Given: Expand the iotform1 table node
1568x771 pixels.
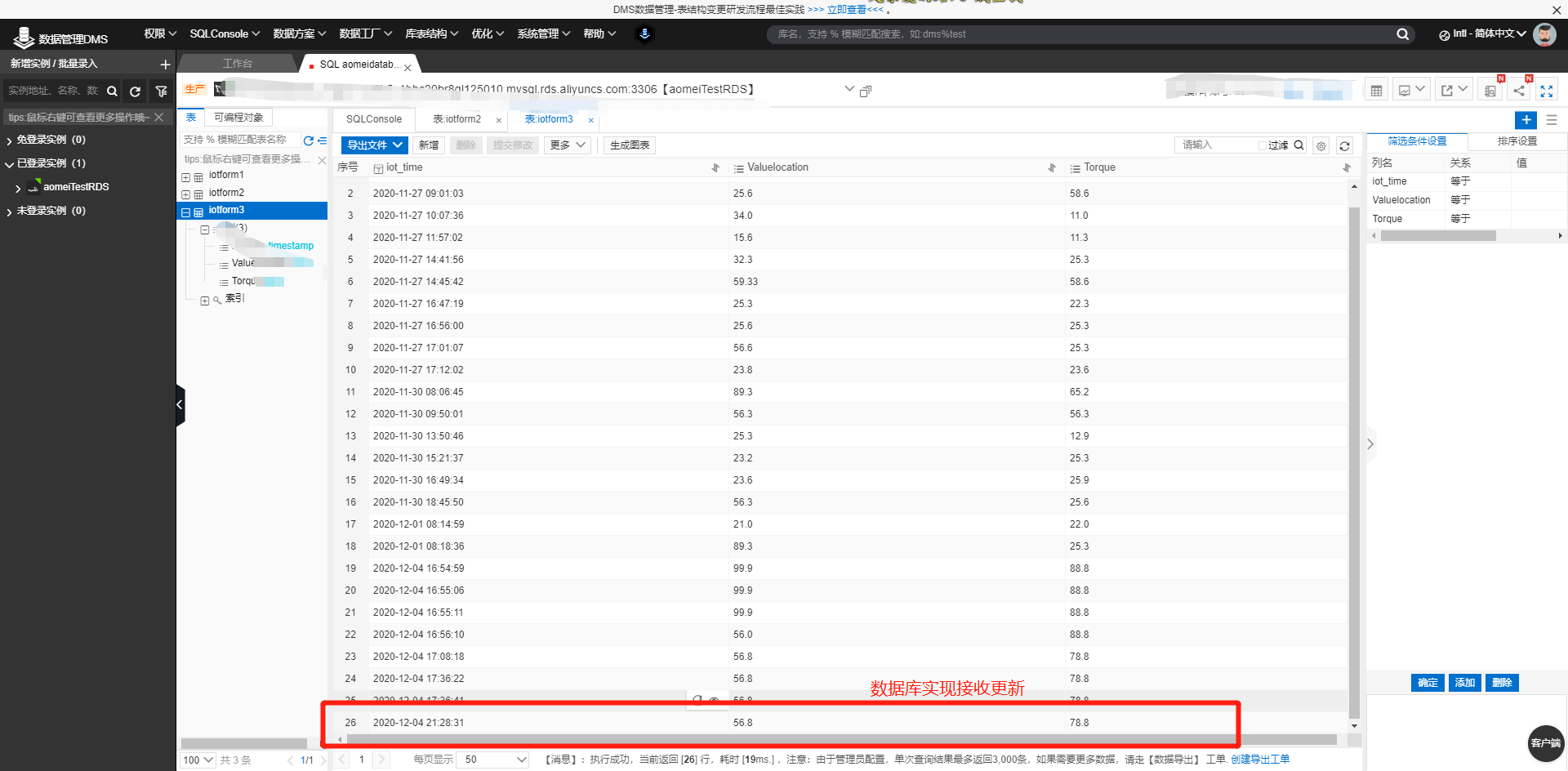Looking at the screenshot, I should click(185, 176).
